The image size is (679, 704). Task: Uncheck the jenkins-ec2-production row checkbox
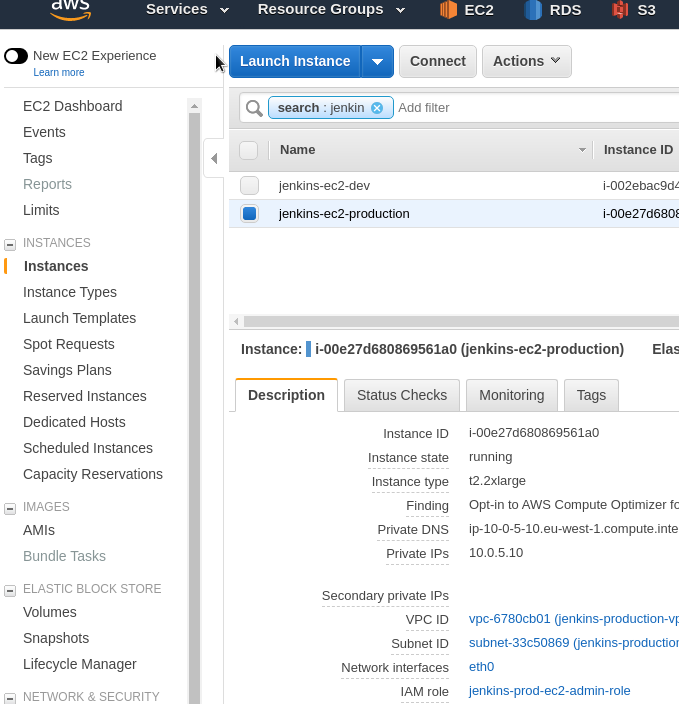click(249, 213)
